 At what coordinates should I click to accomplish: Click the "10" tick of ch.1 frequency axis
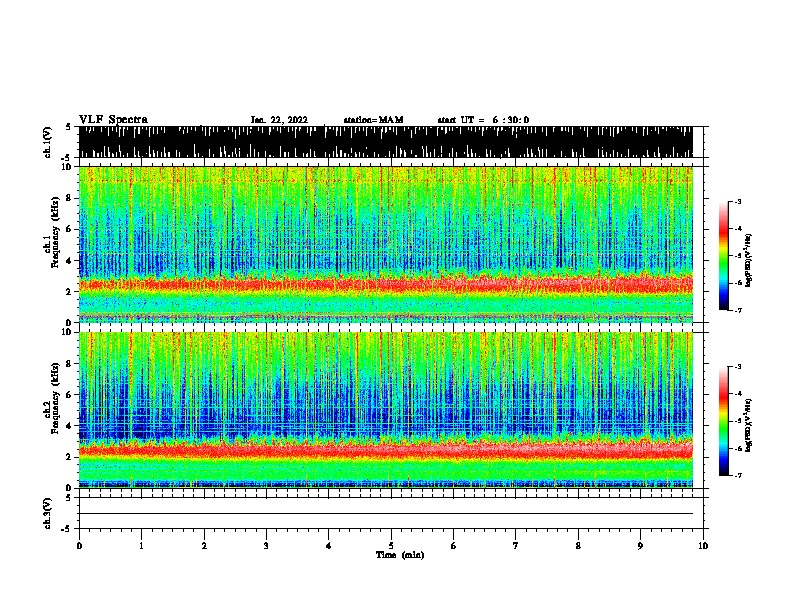coord(69,167)
